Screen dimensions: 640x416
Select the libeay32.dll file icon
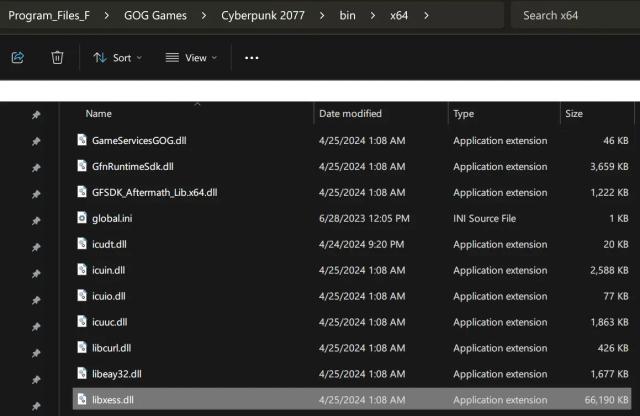coord(82,373)
